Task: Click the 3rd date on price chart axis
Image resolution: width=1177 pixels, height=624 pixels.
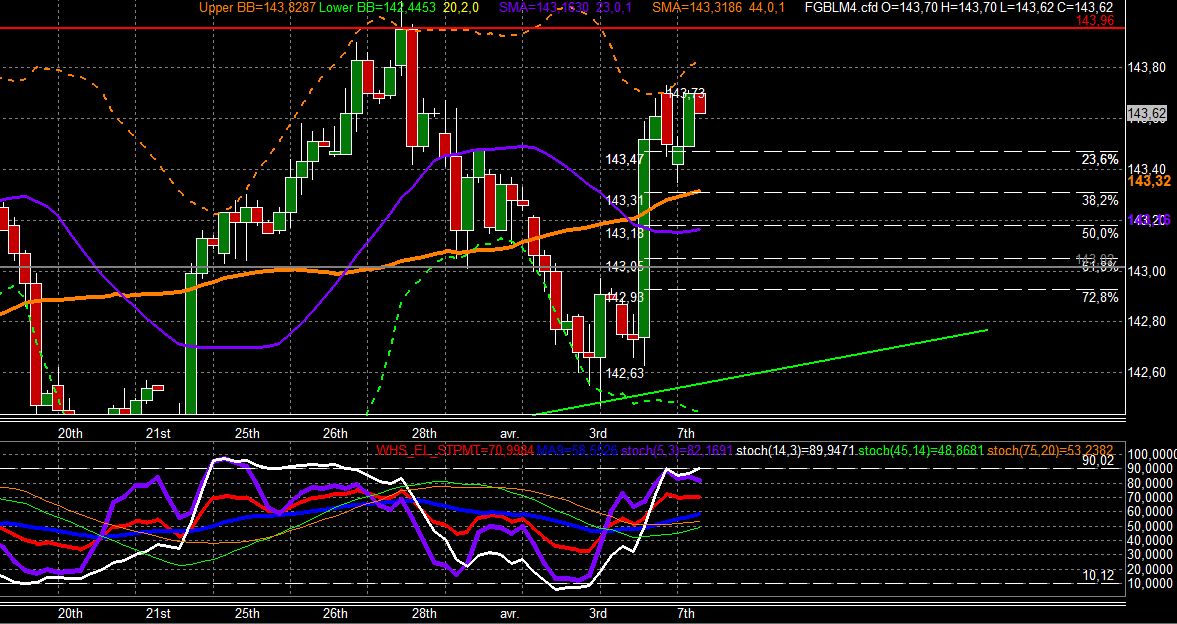Action: [x=598, y=433]
